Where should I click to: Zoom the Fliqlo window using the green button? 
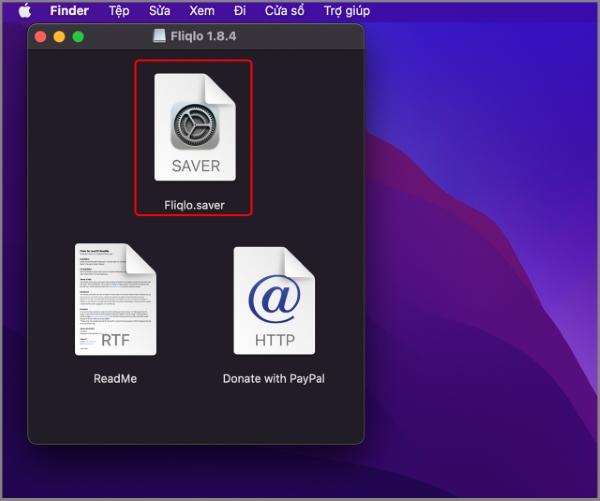click(x=78, y=36)
